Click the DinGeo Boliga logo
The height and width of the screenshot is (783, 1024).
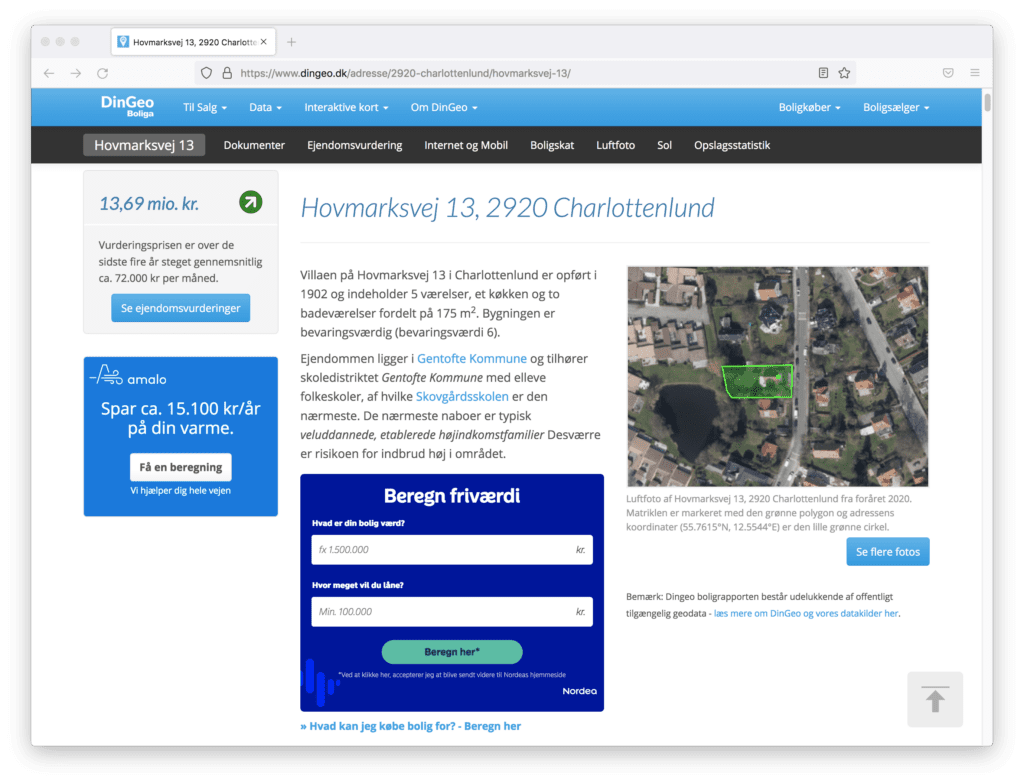pos(127,106)
